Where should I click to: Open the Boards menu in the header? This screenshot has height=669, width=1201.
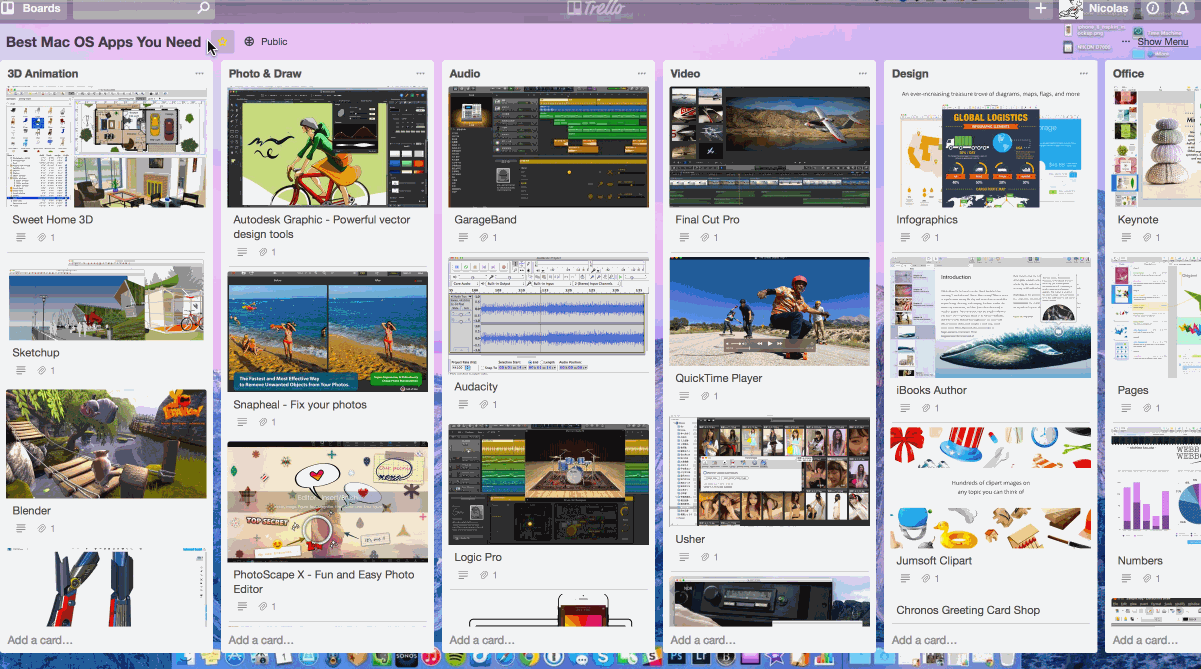[33, 8]
